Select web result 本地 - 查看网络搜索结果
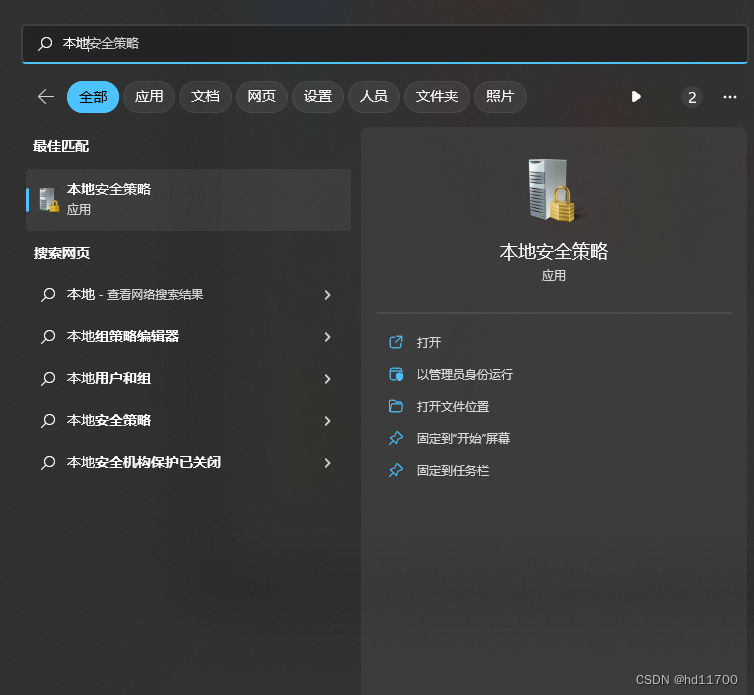 (x=188, y=294)
